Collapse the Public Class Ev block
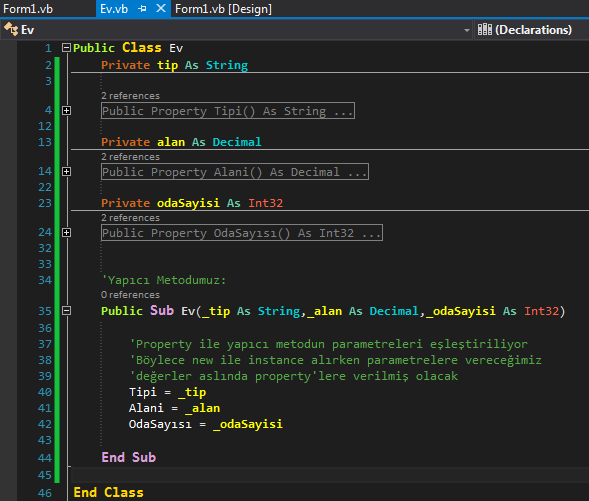 [66, 47]
